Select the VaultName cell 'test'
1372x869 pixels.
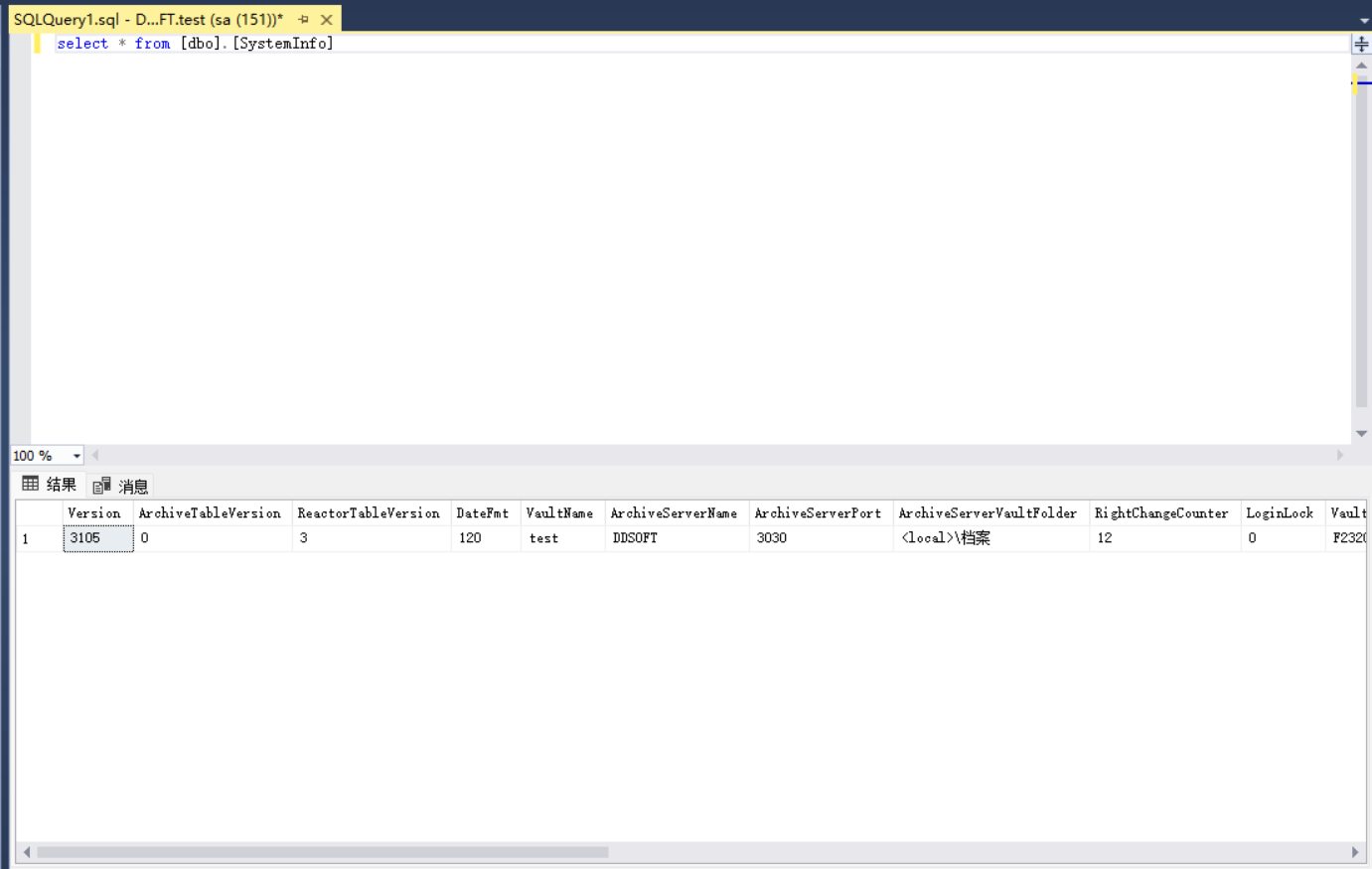pyautogui.click(x=563, y=538)
